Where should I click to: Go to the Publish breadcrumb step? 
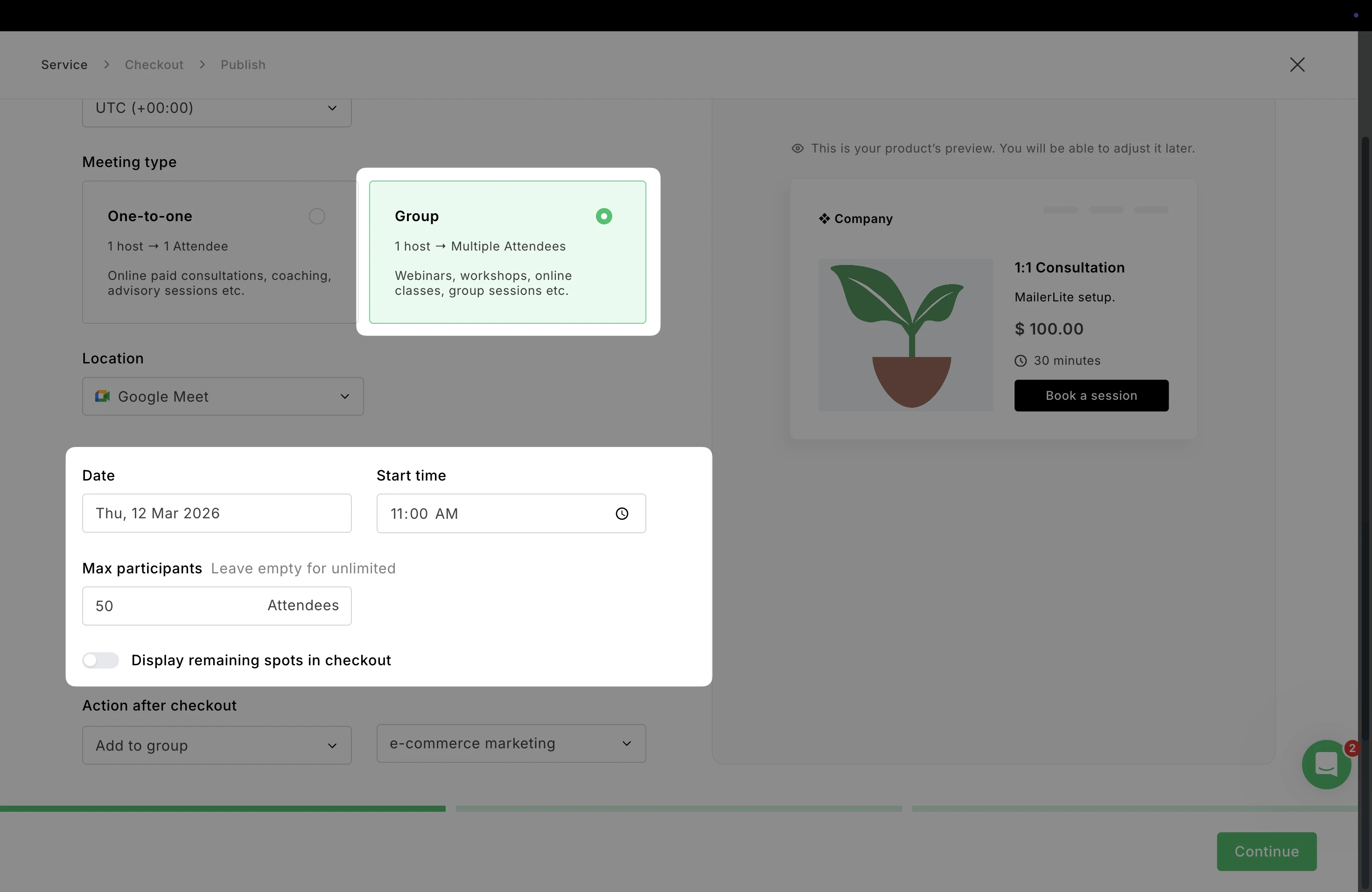coord(243,64)
